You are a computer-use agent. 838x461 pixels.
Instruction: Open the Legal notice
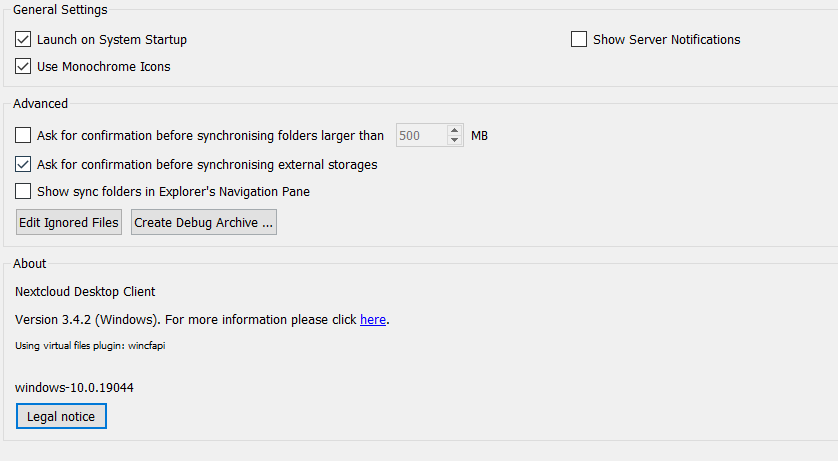click(x=61, y=416)
